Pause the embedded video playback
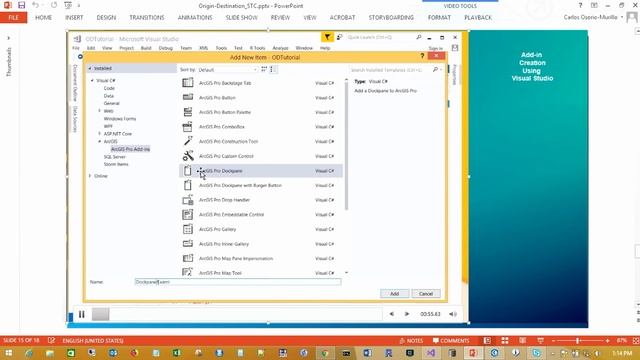This screenshot has width=640, height=360. [x=82, y=314]
